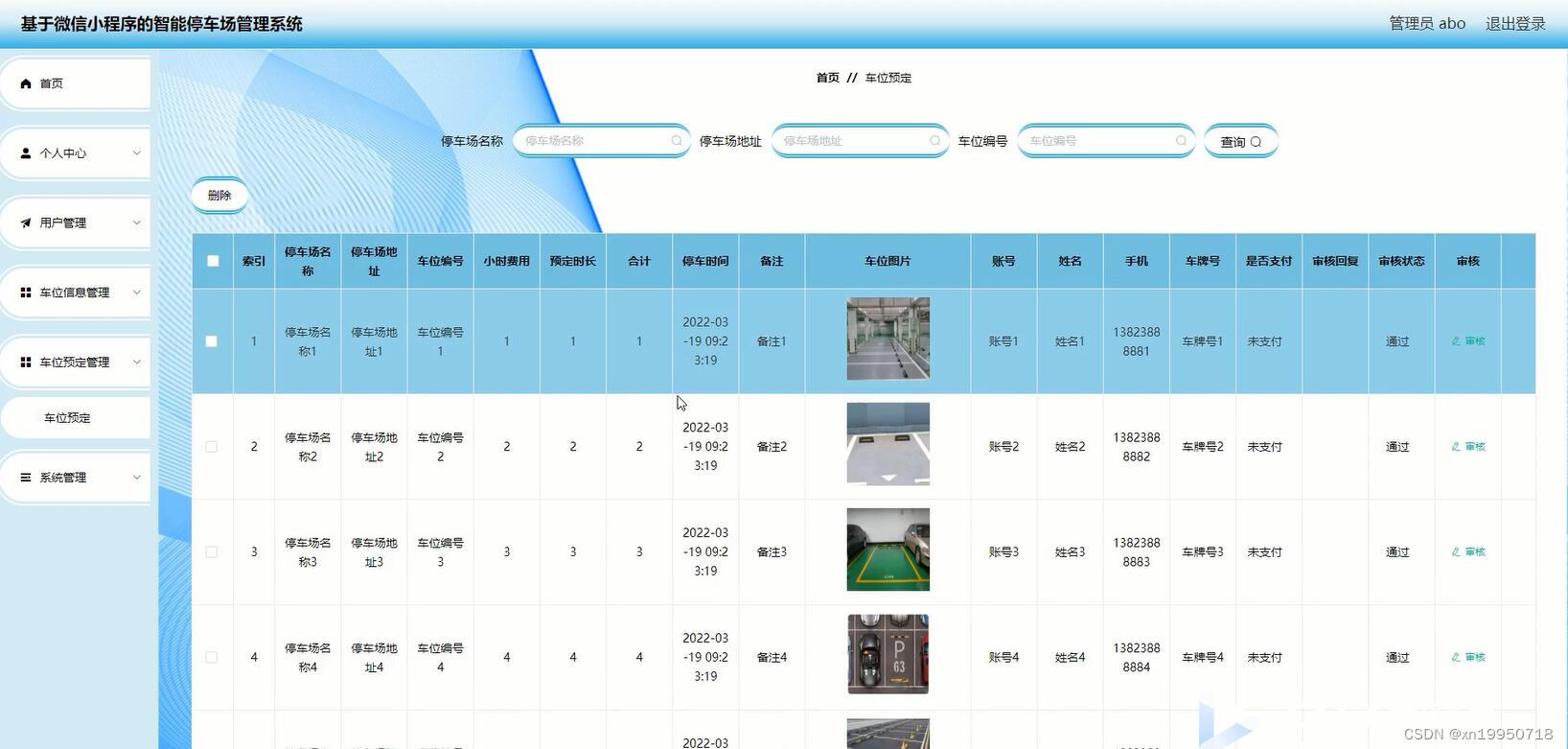Click the grid icon beside 车位信息管理
1568x749 pixels.
(x=26, y=293)
